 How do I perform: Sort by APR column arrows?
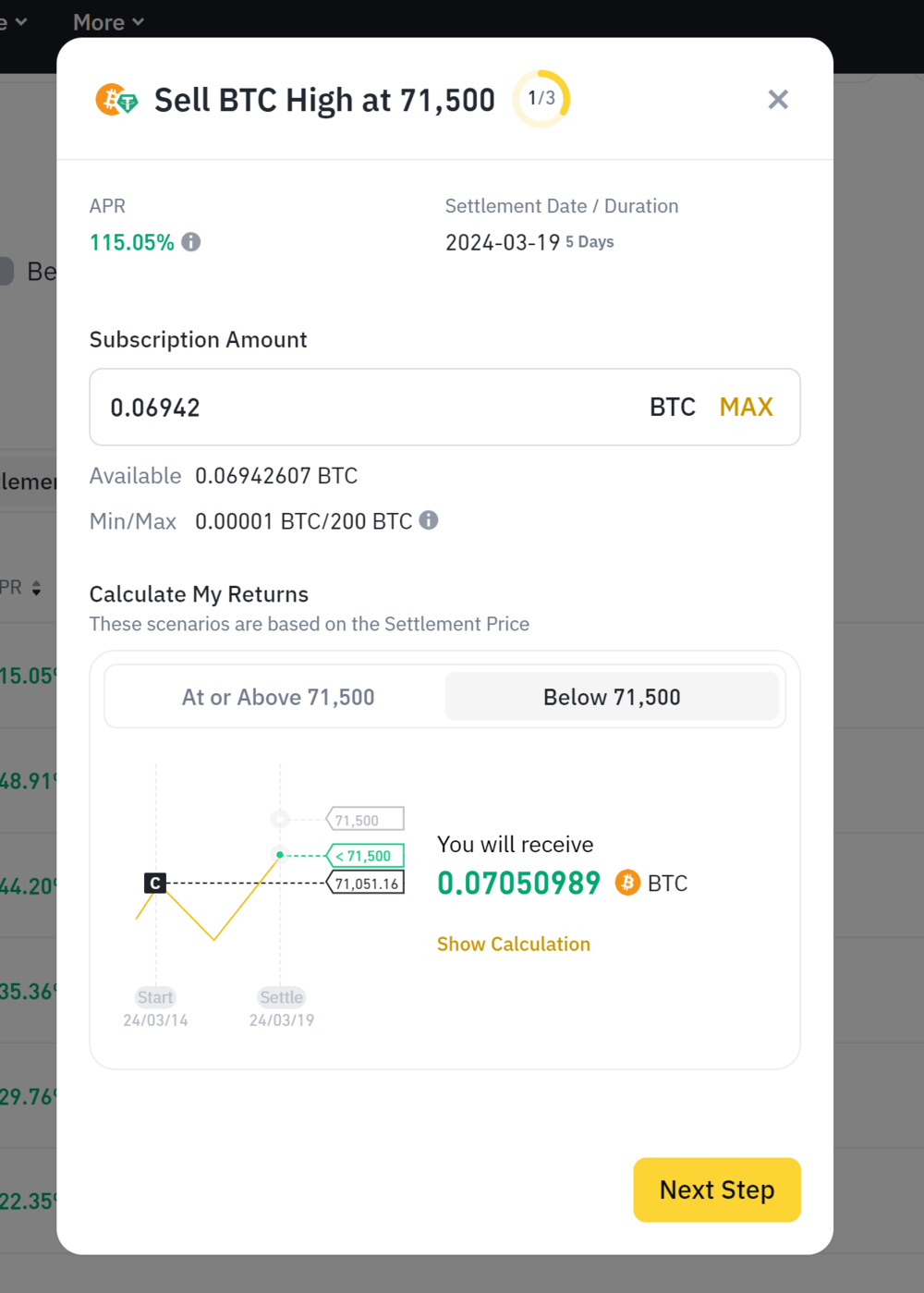[x=36, y=588]
